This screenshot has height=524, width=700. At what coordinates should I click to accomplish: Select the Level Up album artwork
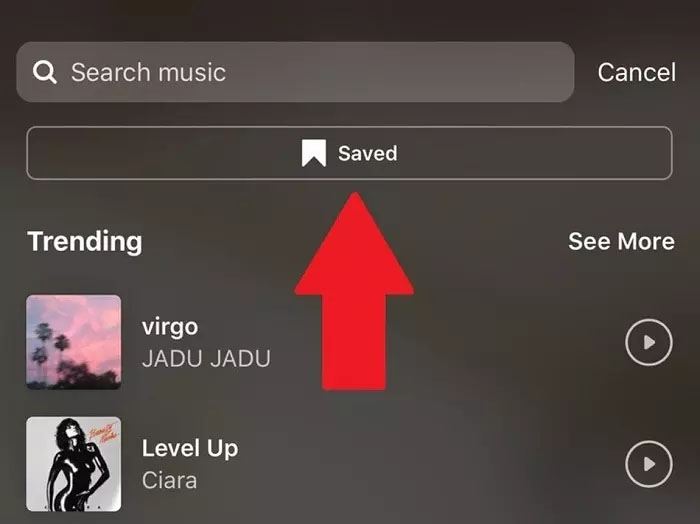tap(74, 464)
